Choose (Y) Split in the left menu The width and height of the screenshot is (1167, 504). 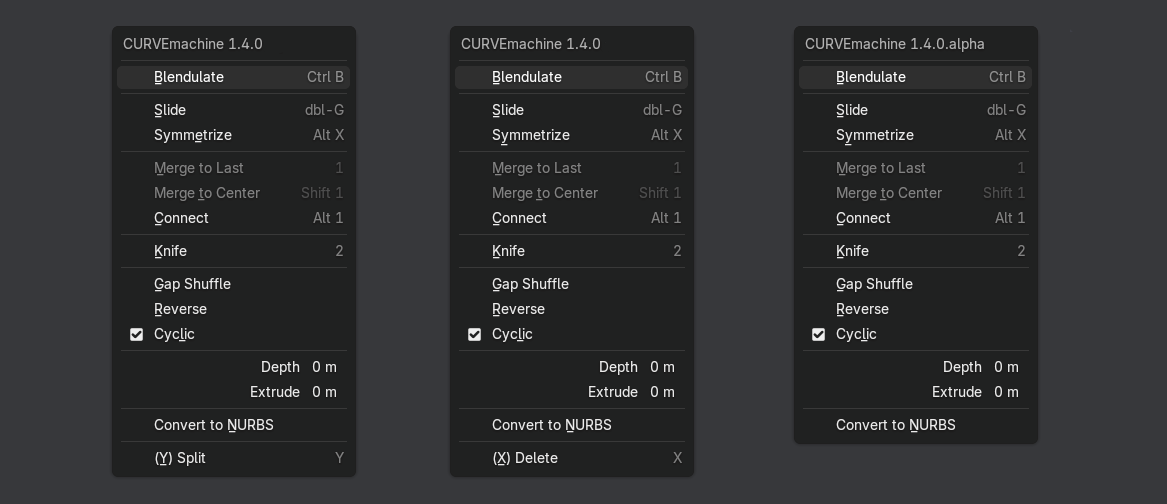point(234,458)
